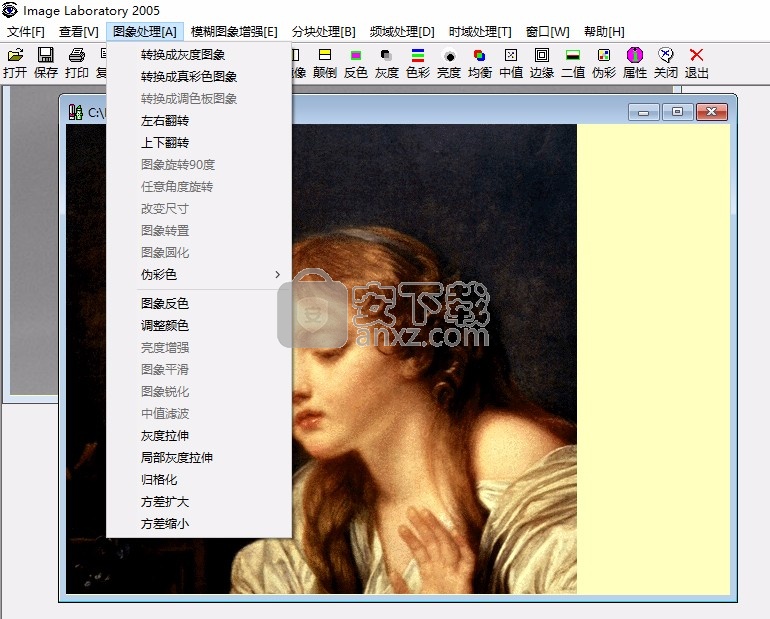Click the 退出 (exit) red X icon

coord(696,55)
